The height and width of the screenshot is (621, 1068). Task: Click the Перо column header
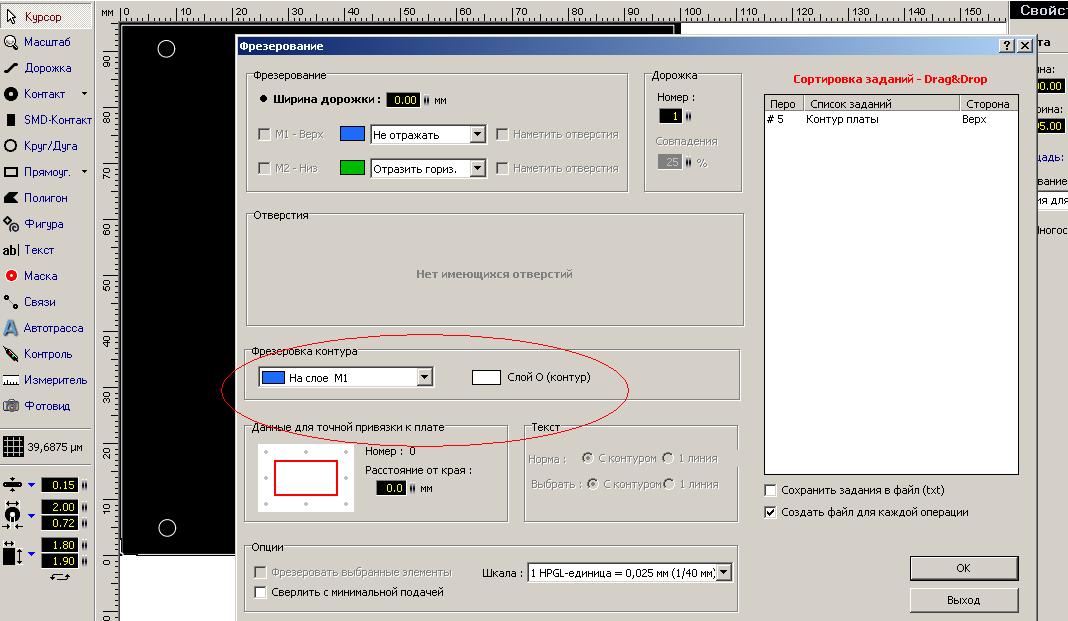coord(784,104)
